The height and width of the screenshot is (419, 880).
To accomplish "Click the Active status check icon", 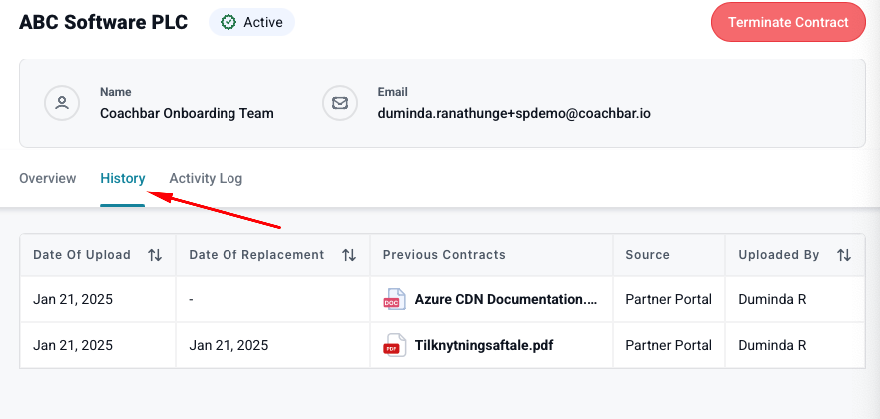I will tap(228, 22).
